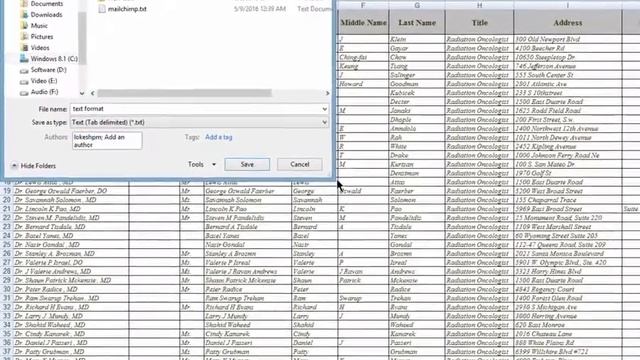This screenshot has height=360, width=640.
Task: Click the Downloads folder icon
Action: click(25, 15)
